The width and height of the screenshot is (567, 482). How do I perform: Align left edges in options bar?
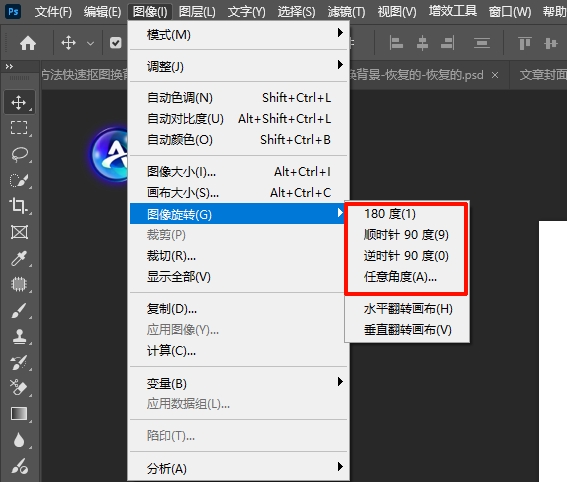[396, 43]
